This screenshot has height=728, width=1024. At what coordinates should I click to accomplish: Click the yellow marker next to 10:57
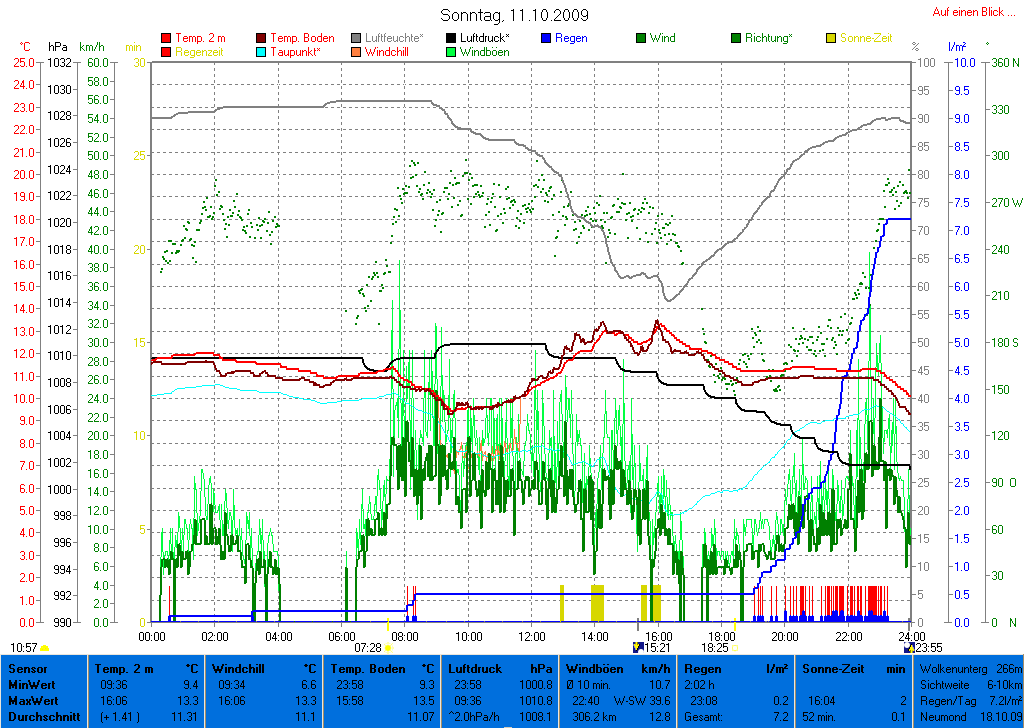click(x=43, y=648)
